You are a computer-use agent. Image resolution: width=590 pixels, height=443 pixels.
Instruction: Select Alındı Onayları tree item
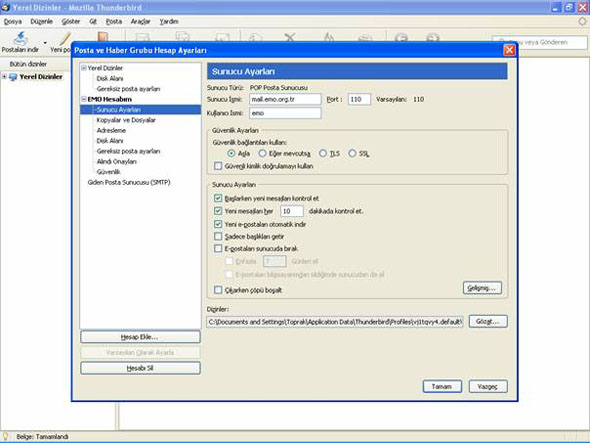117,161
